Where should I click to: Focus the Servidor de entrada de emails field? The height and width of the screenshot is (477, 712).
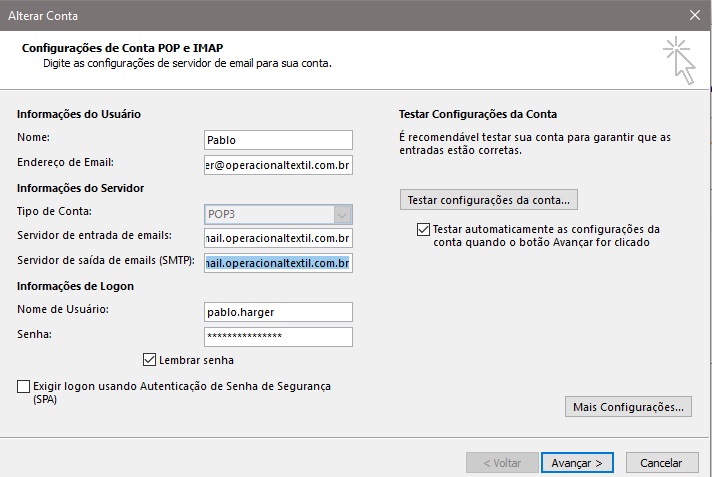coord(278,238)
